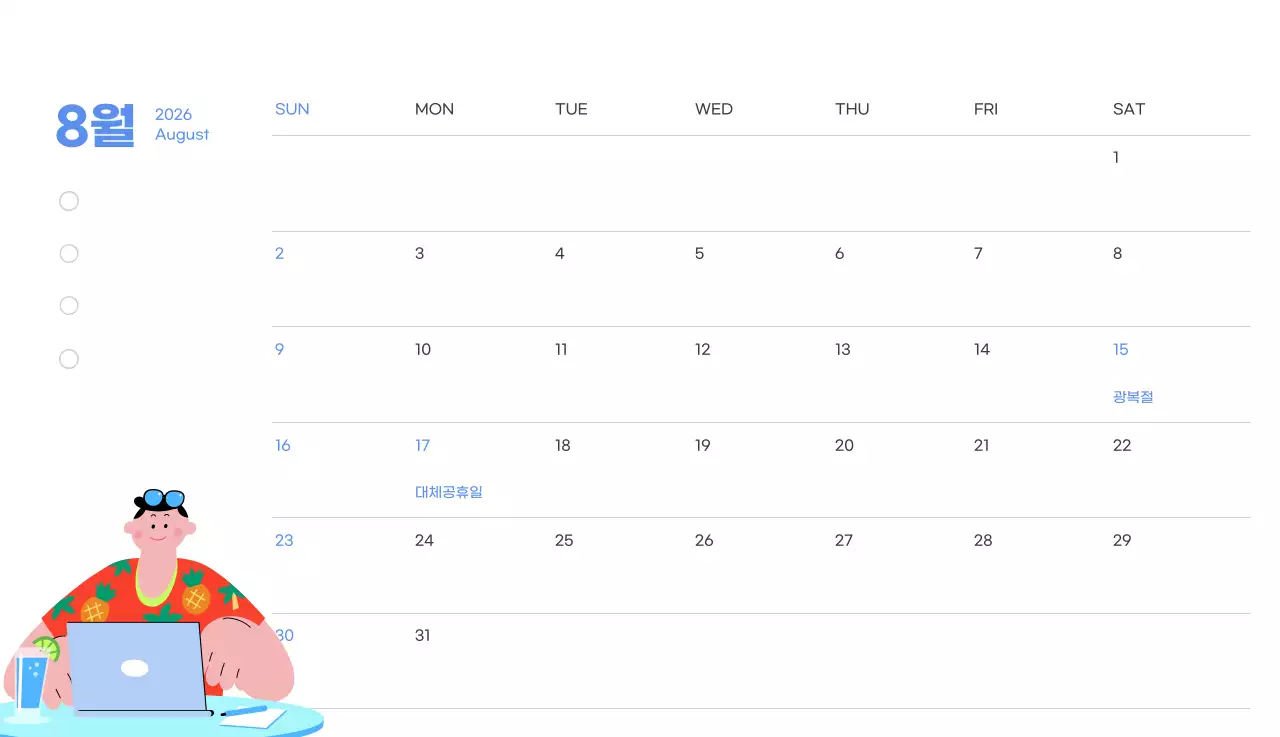This screenshot has width=1280, height=737.
Task: Select date 1 on Saturday
Action: click(1116, 158)
